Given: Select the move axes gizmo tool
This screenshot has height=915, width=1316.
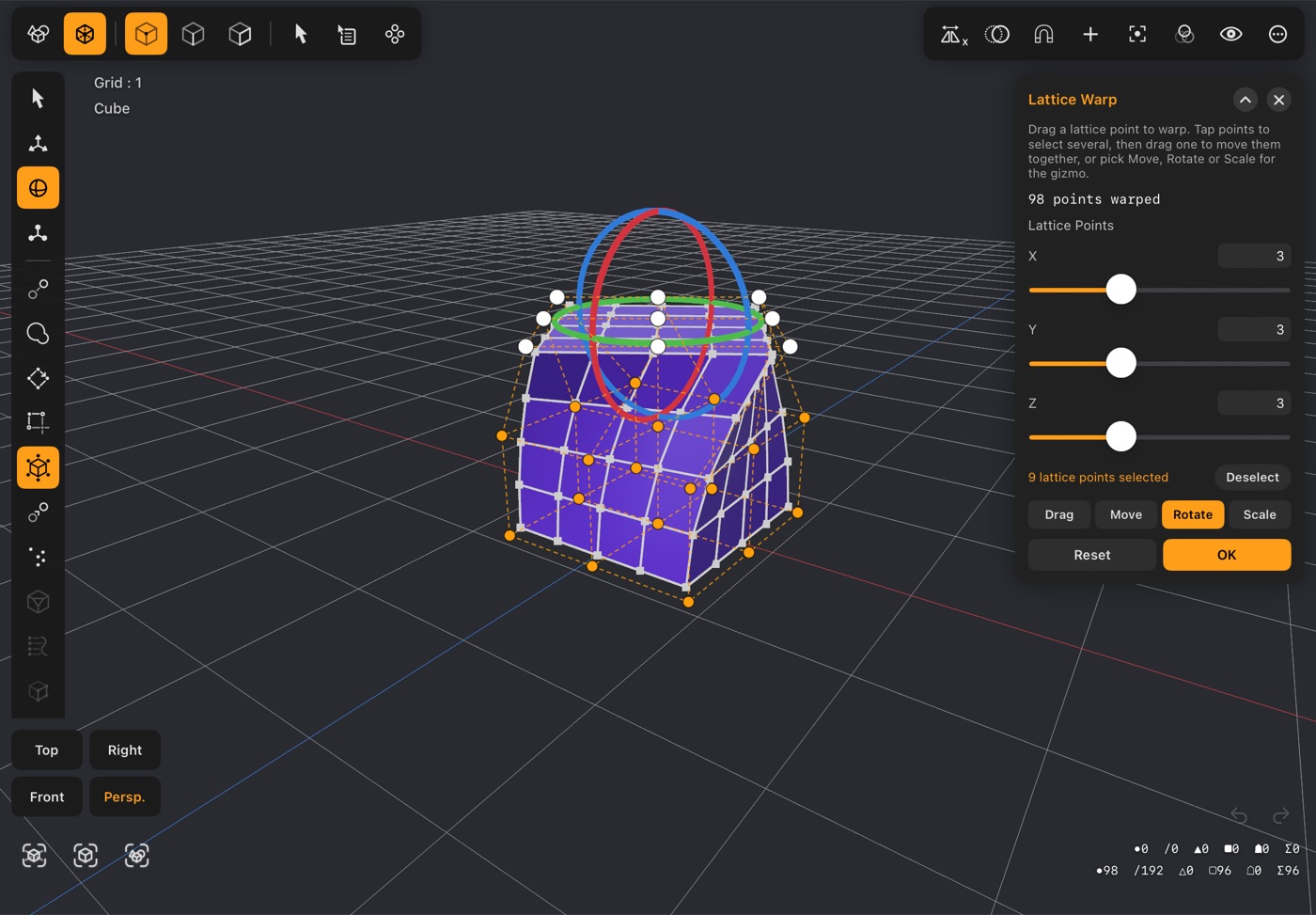Looking at the screenshot, I should (x=38, y=143).
